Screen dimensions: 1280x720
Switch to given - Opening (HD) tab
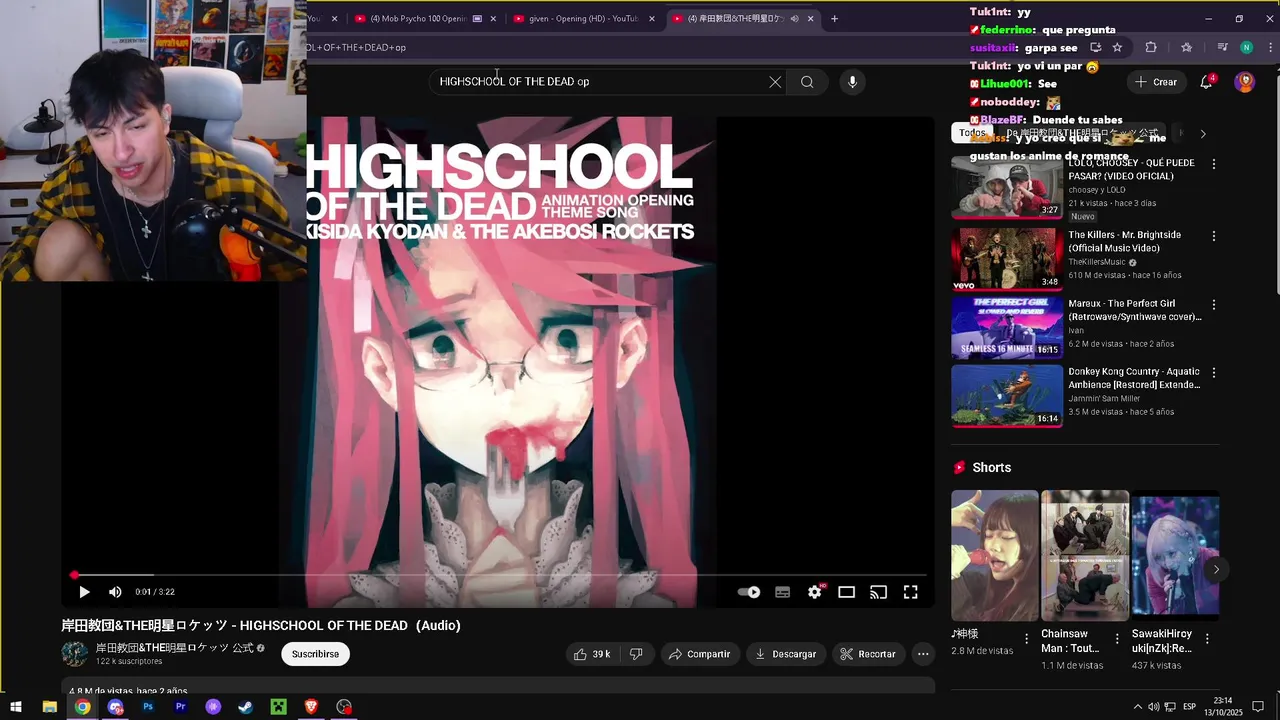coord(575,18)
